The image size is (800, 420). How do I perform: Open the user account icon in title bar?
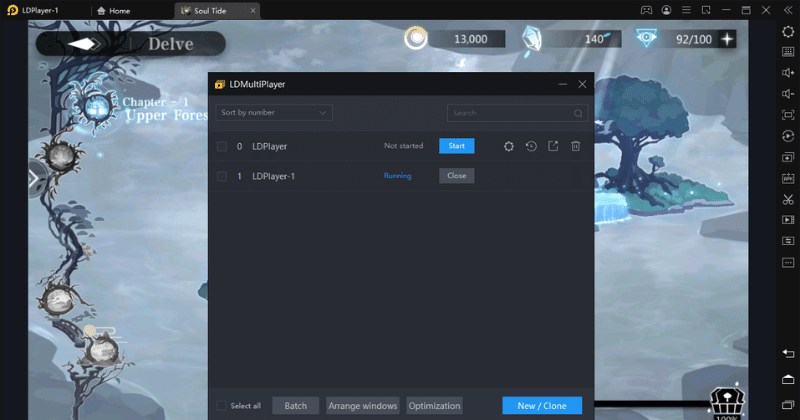[666, 10]
